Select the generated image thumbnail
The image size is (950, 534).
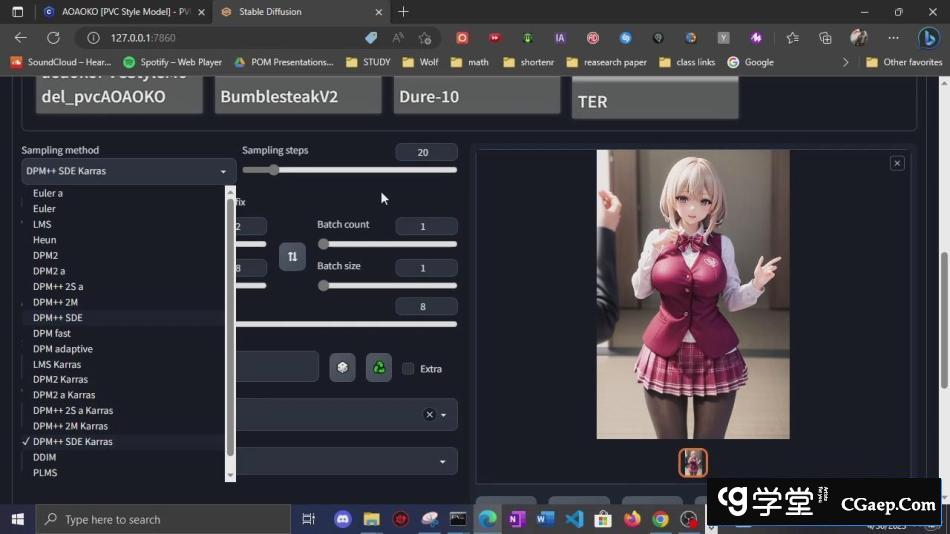pyautogui.click(x=693, y=462)
